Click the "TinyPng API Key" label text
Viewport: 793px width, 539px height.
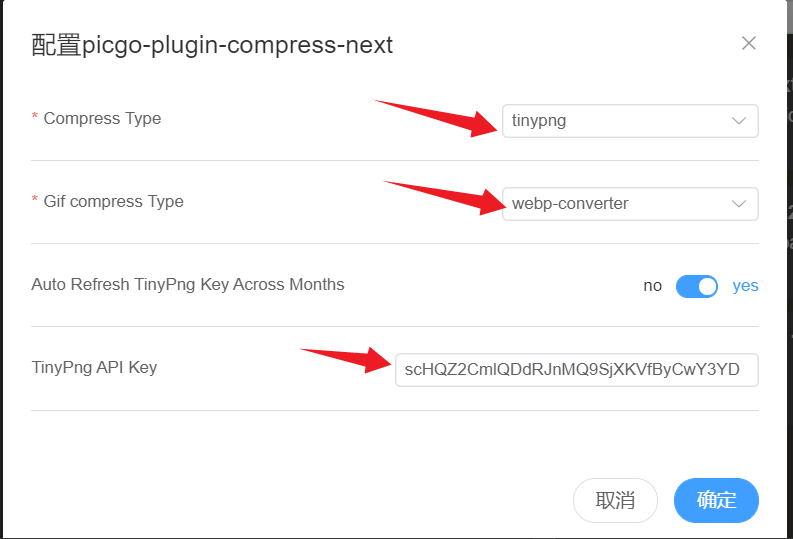click(x=94, y=368)
